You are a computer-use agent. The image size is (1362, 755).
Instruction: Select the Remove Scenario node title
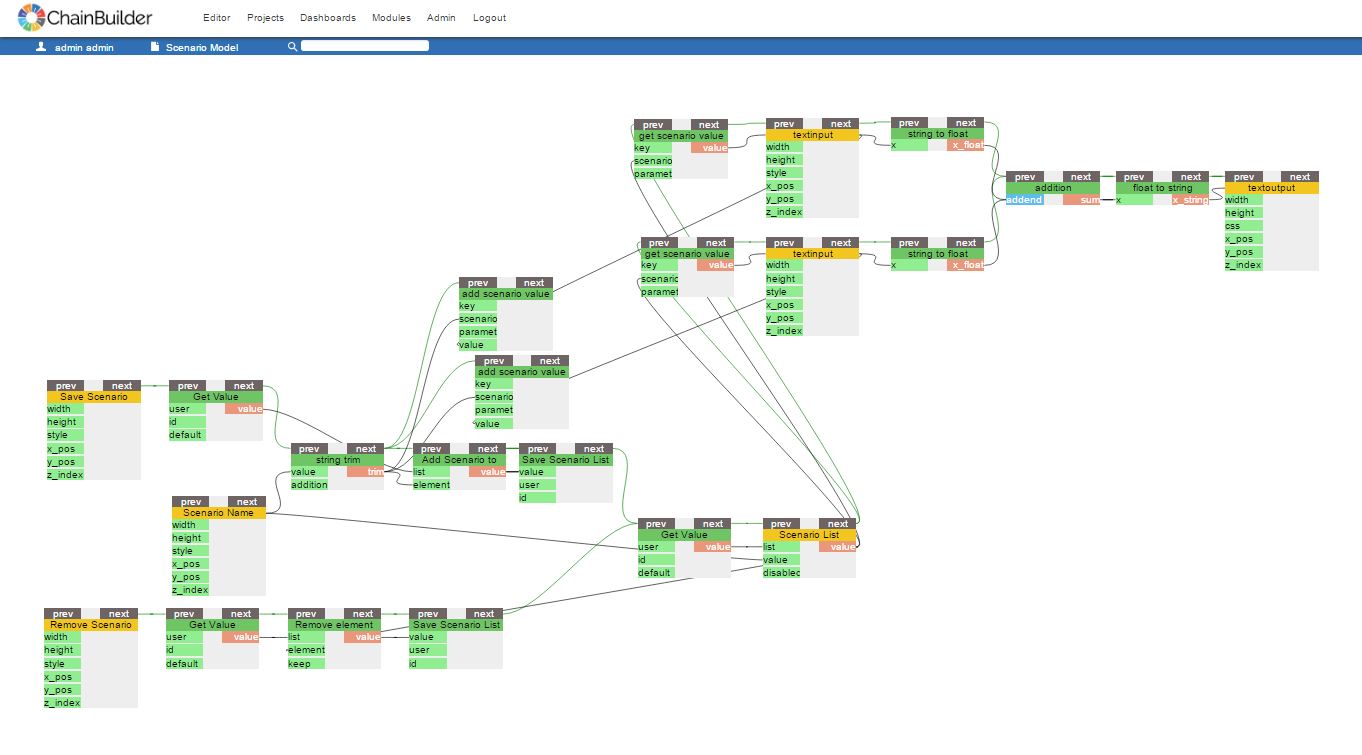[x=91, y=625]
